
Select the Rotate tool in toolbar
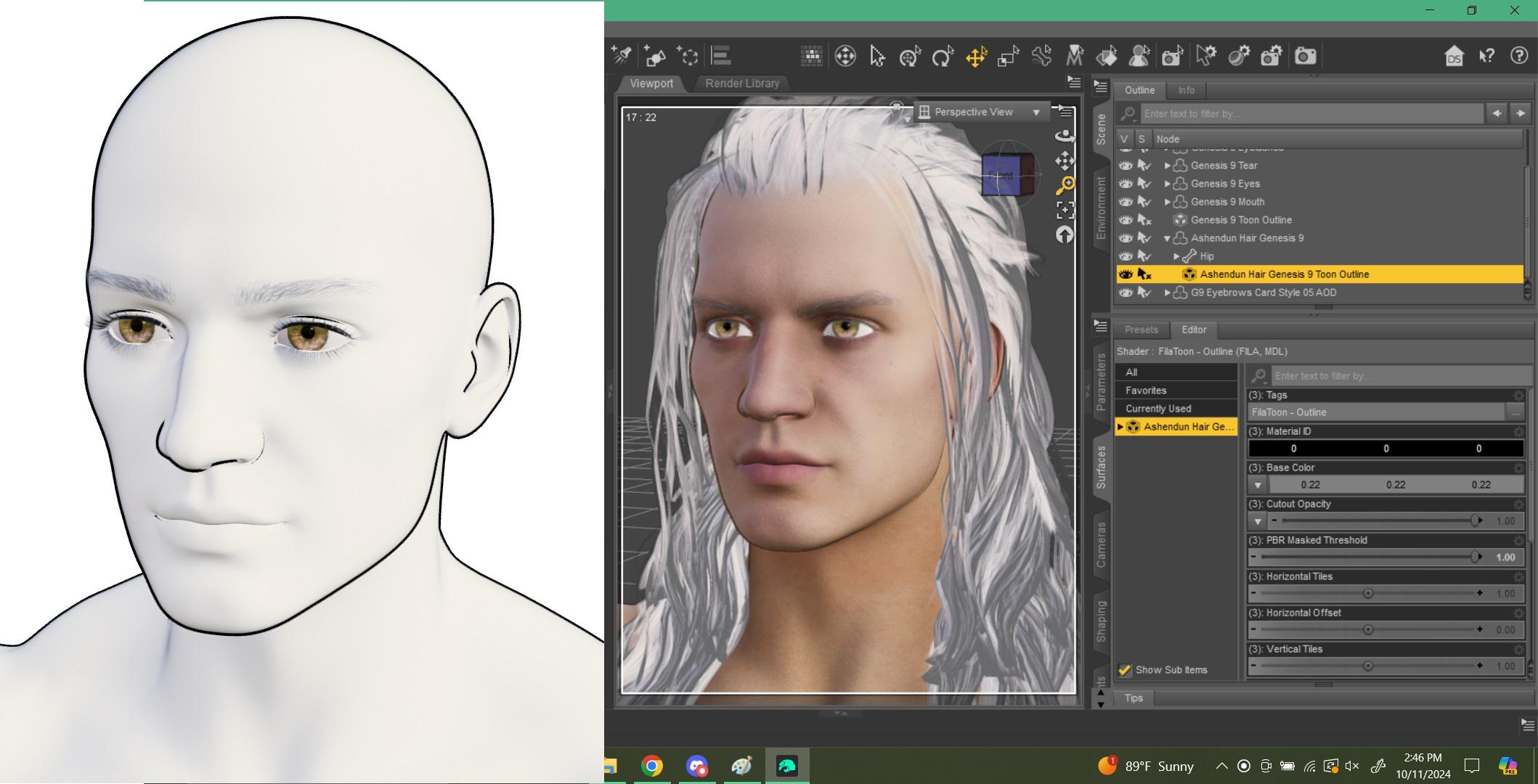point(943,56)
